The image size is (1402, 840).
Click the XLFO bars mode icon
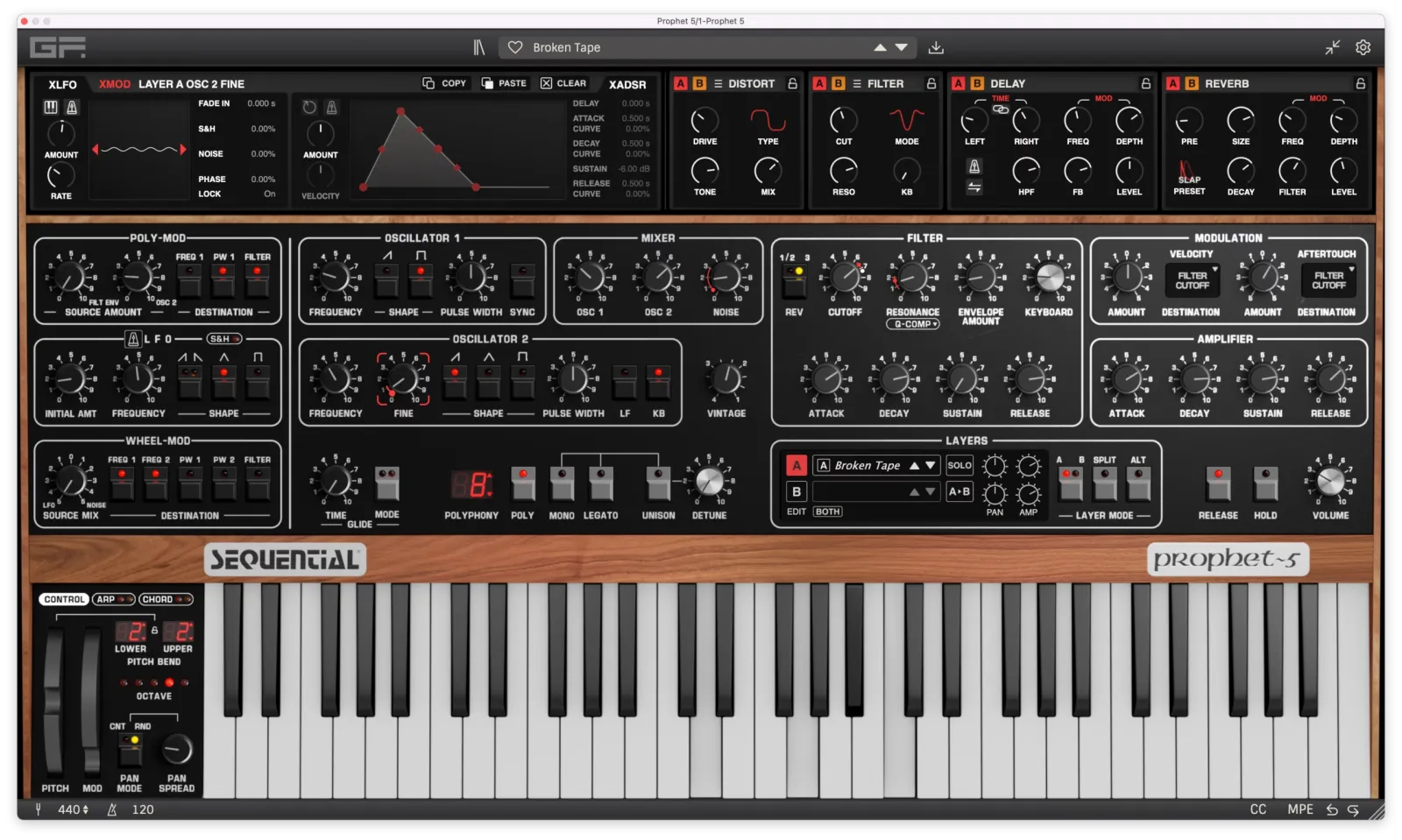(51, 107)
